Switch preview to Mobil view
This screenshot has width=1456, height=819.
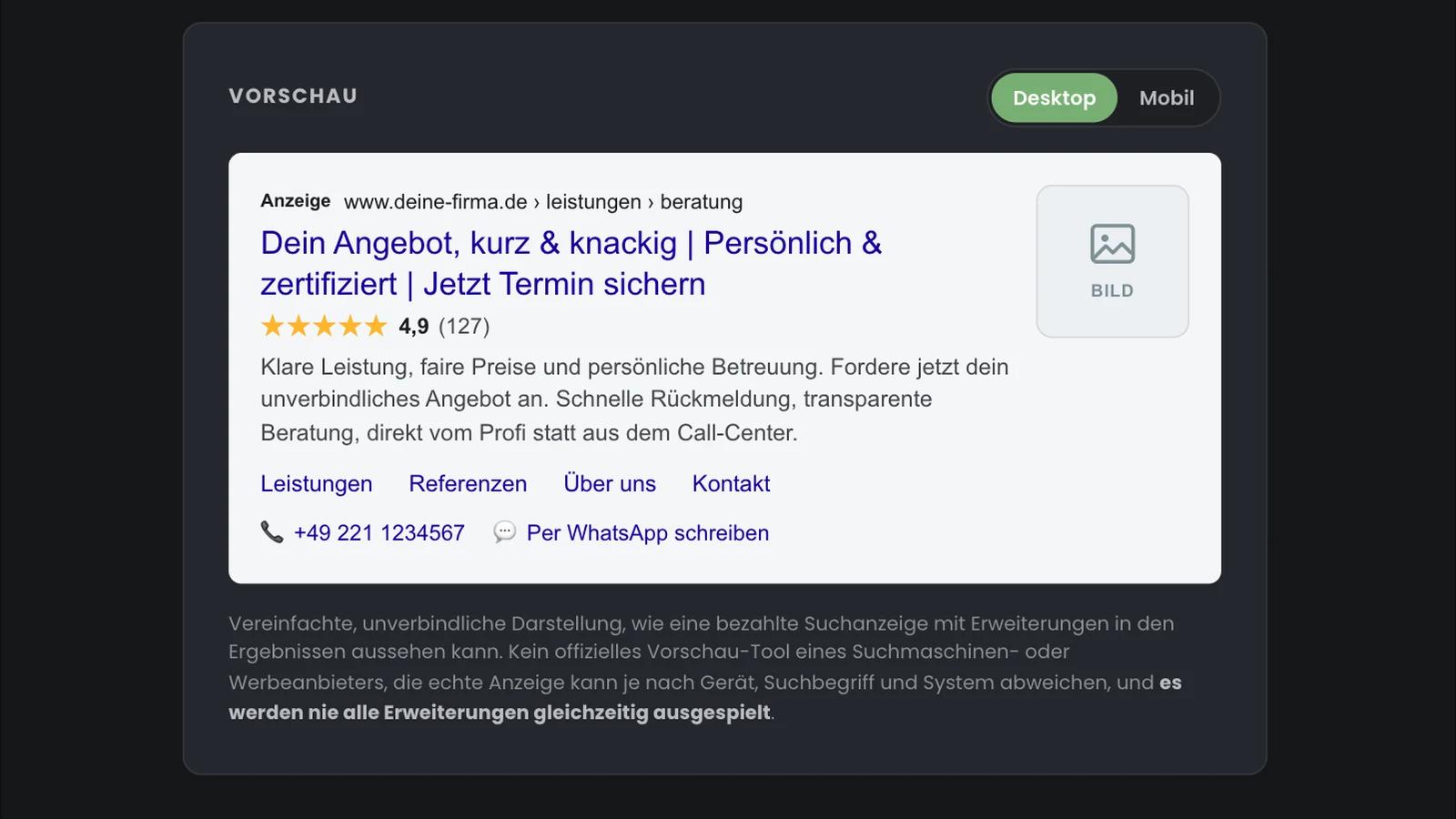click(1167, 97)
